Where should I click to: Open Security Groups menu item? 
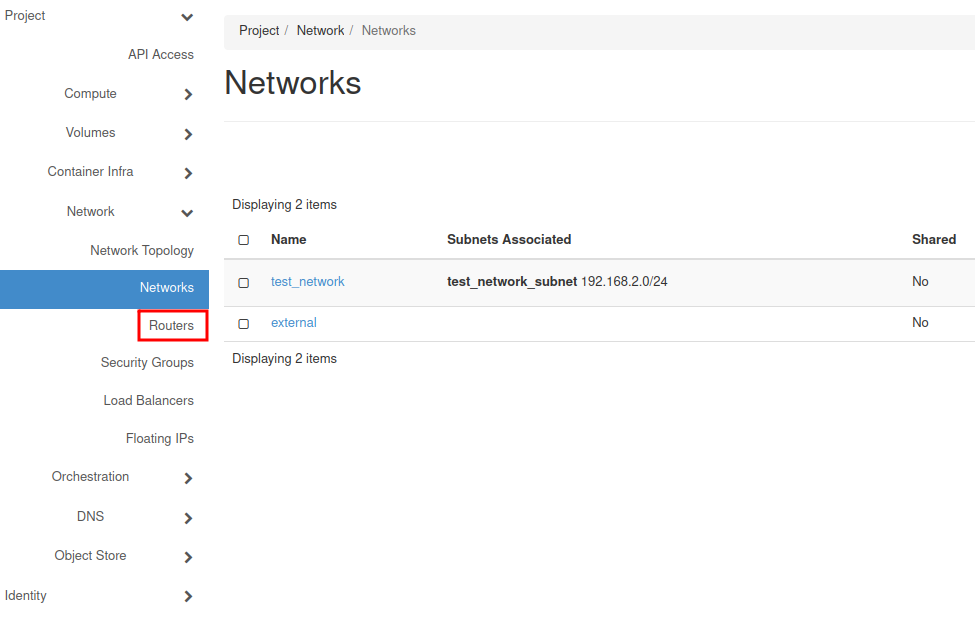[147, 363]
